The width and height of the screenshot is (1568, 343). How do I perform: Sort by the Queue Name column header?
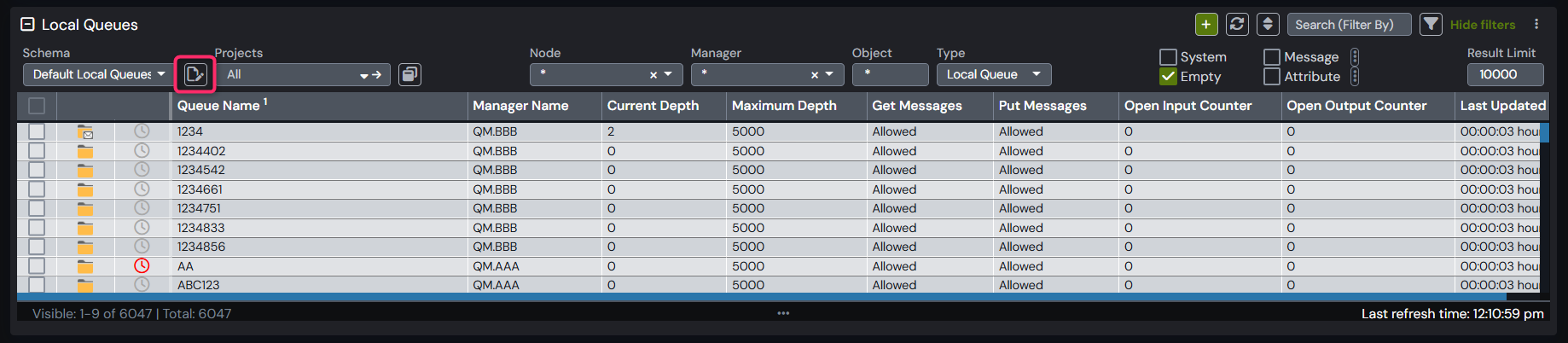point(218,106)
